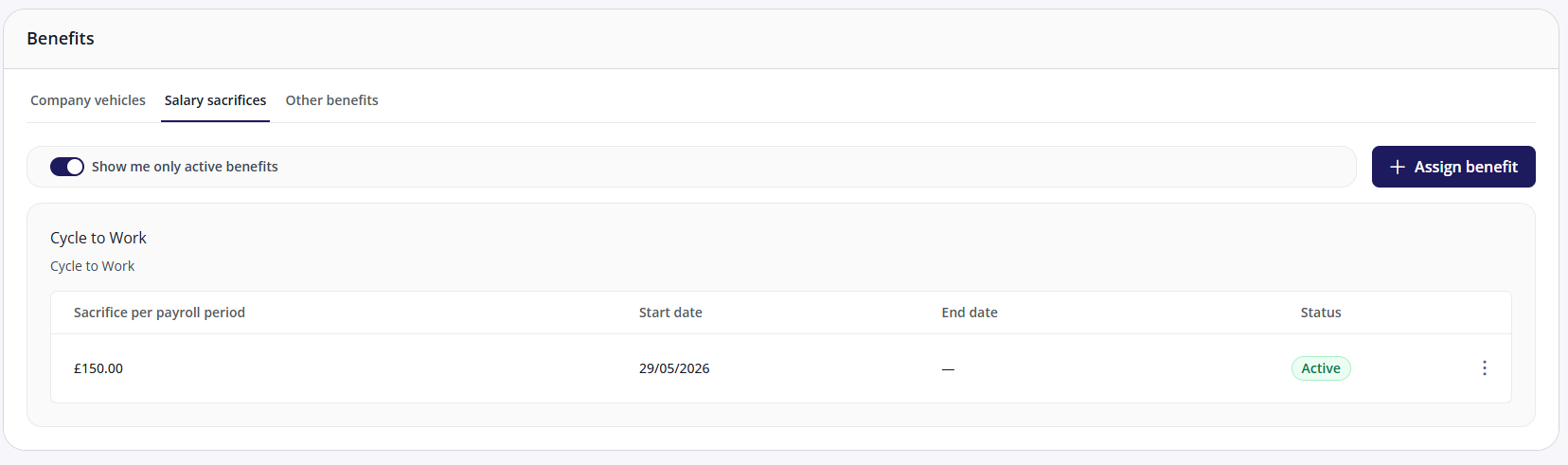Viewport: 1568px width, 465px height.
Task: Click the Start date column header
Action: [670, 313]
